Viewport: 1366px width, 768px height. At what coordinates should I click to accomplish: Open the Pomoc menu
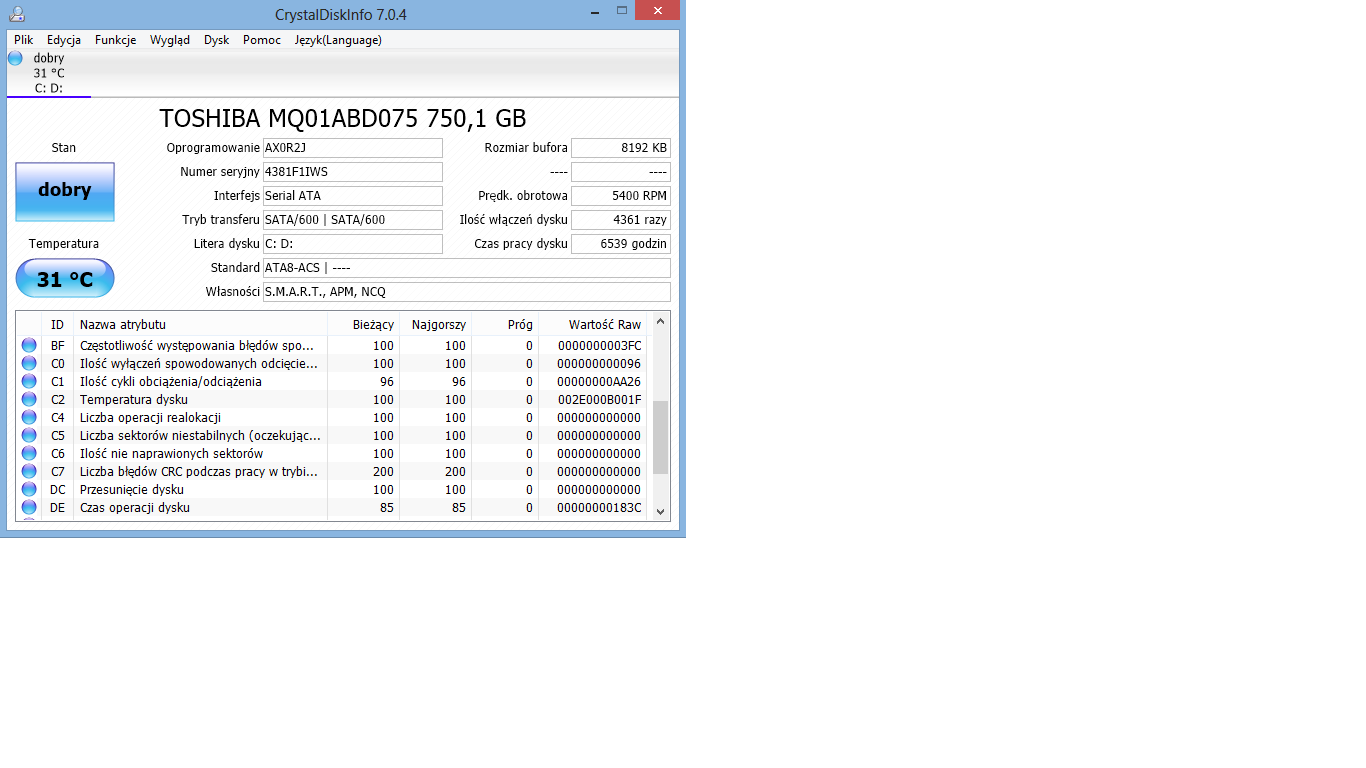262,40
